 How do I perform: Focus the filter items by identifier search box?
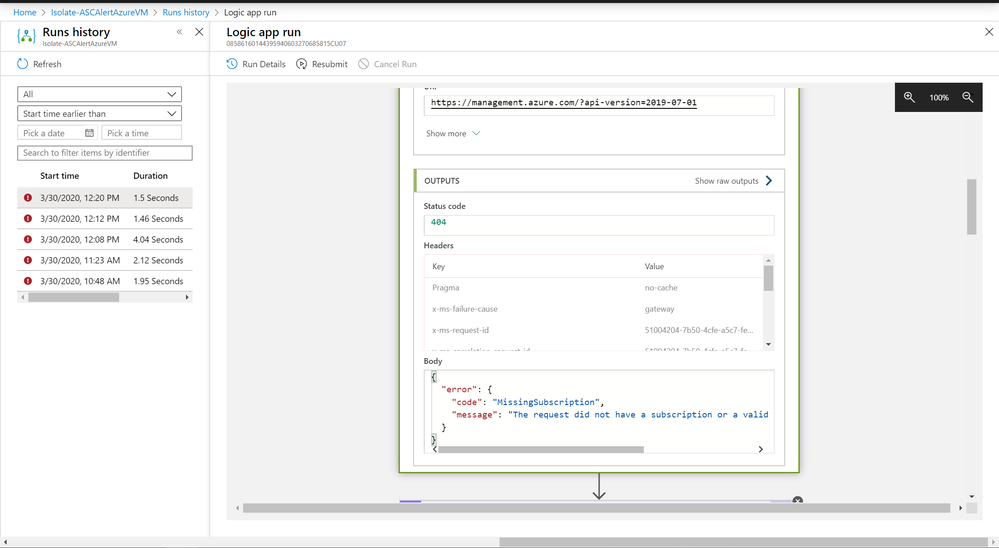click(x=104, y=153)
